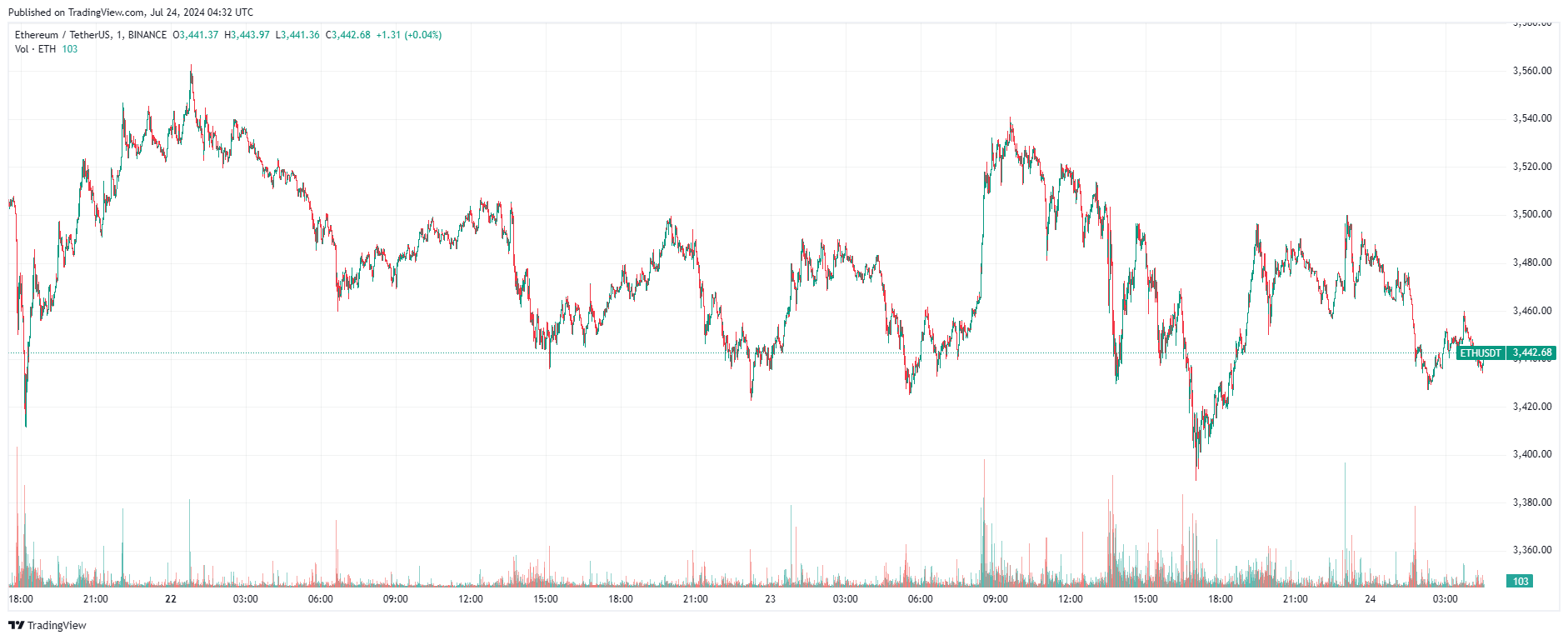
Task: Click the '22' date marker on time axis
Action: pos(171,599)
